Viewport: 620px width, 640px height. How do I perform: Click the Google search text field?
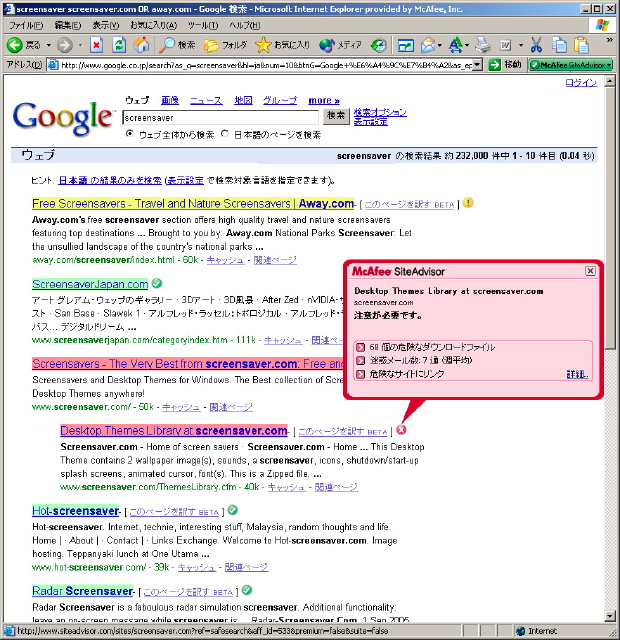pos(220,118)
